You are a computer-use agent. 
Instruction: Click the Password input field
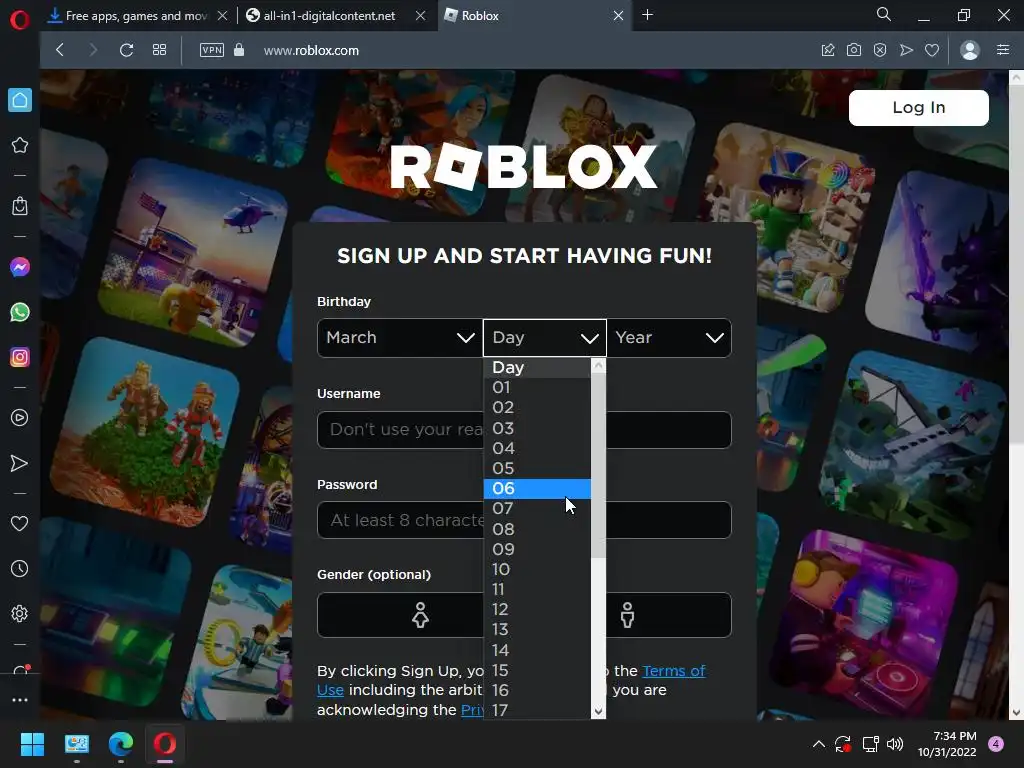[x=524, y=520]
